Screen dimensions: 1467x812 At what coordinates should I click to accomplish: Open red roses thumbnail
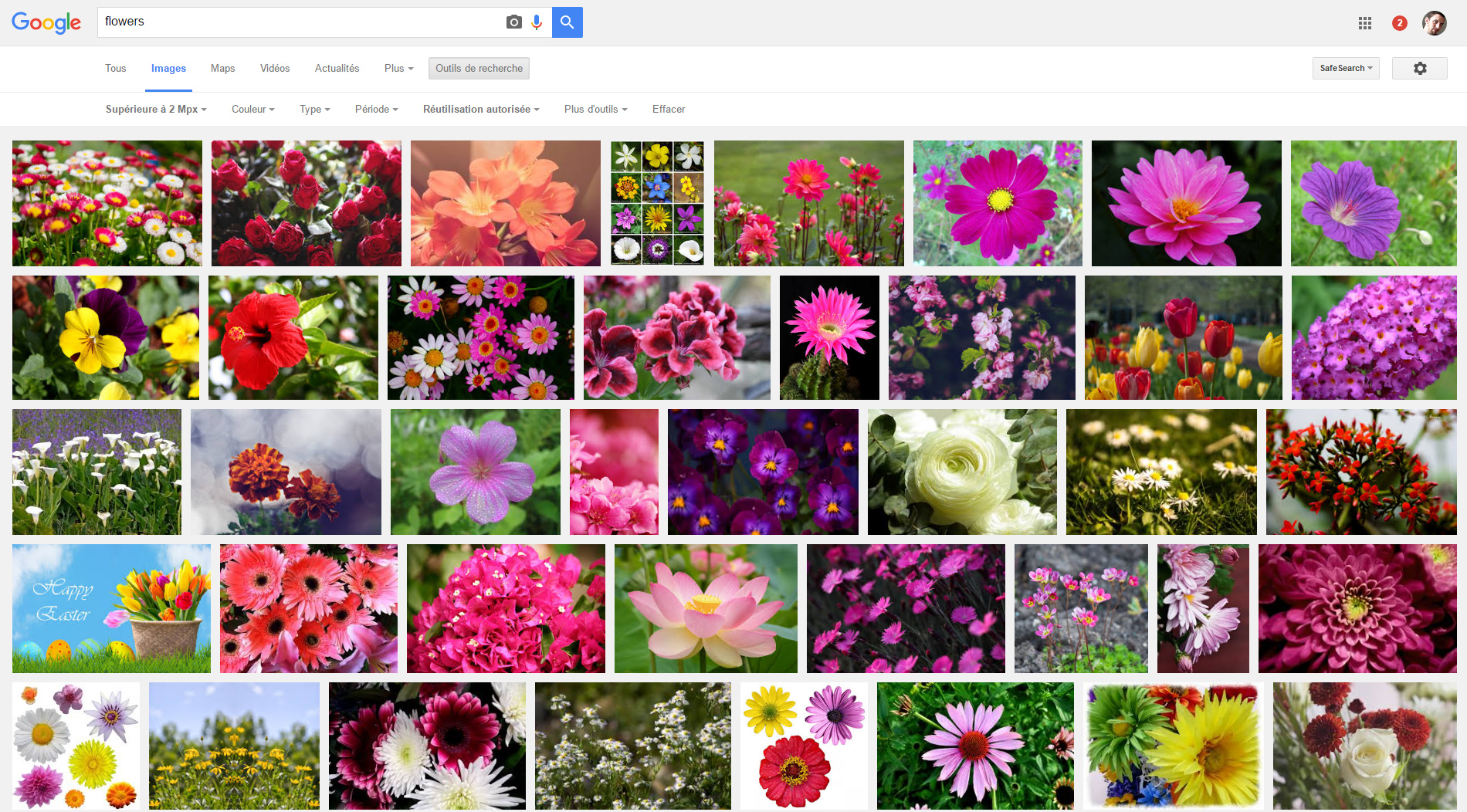click(307, 203)
